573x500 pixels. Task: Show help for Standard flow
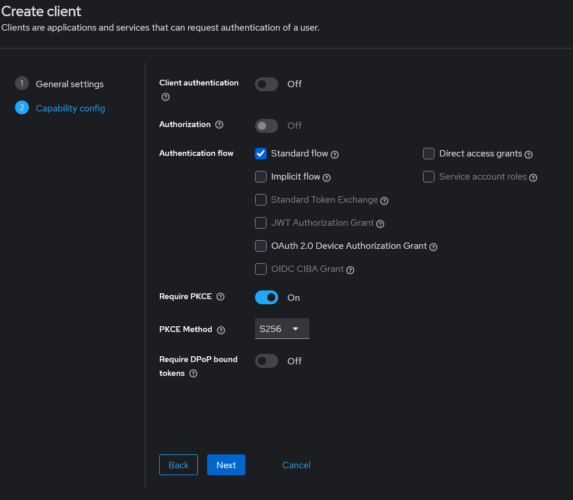click(335, 155)
